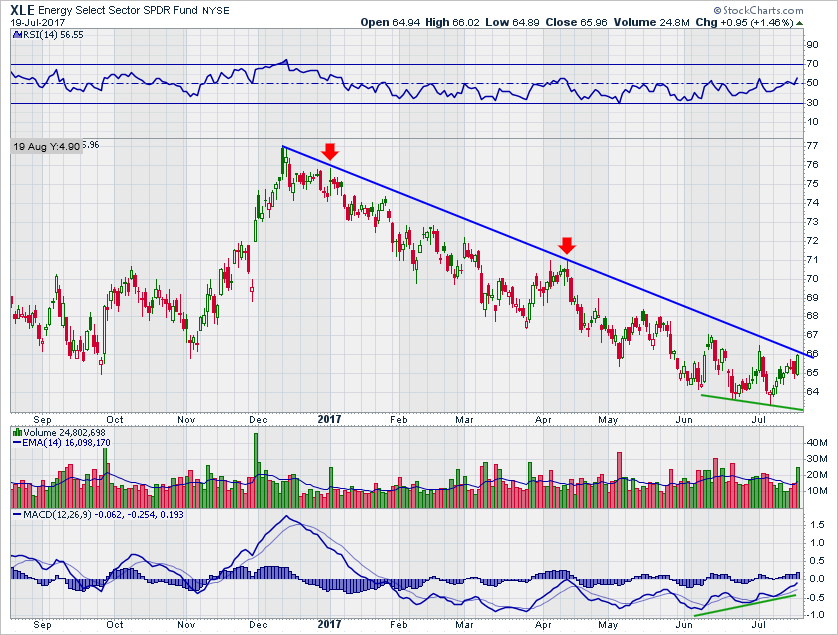Click the RSI axis label 30

812,103
